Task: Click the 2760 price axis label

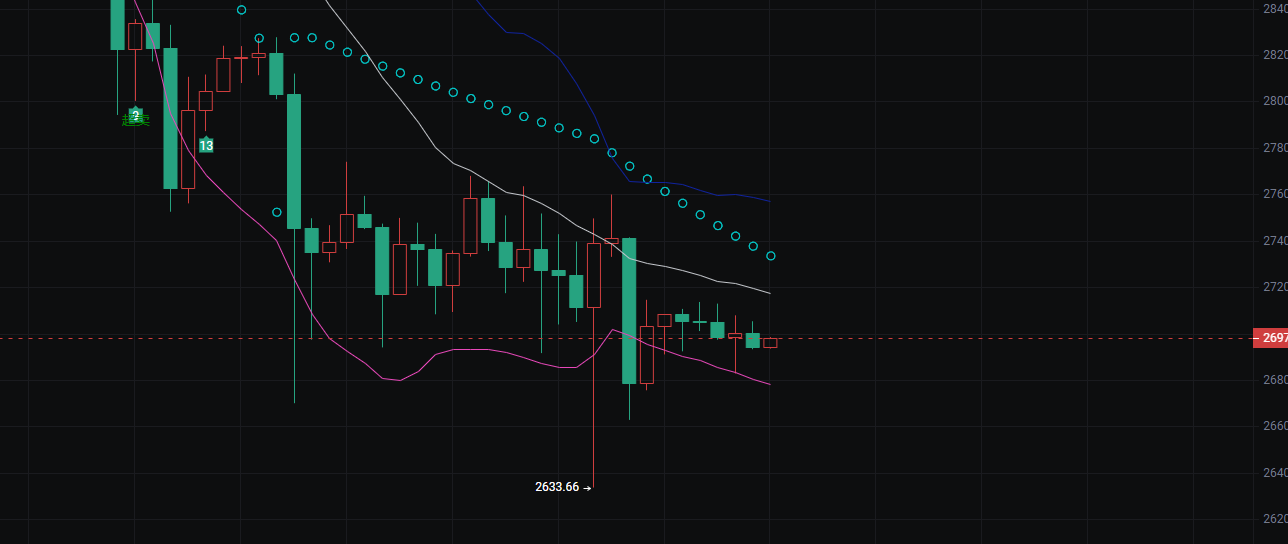Action: tap(1274, 194)
